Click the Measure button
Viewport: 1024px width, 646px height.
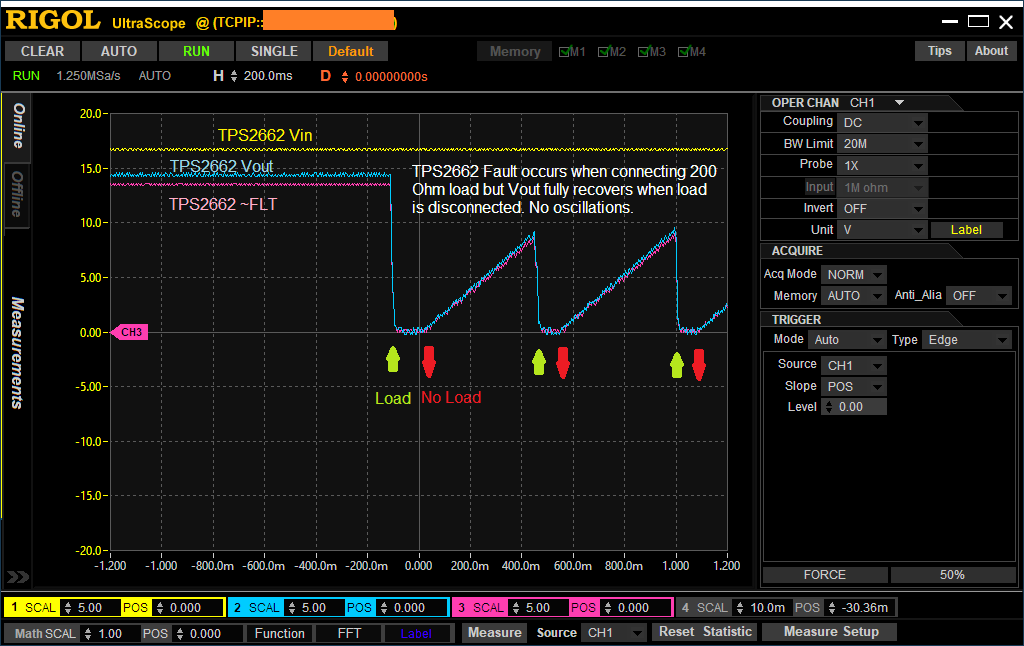pos(494,632)
